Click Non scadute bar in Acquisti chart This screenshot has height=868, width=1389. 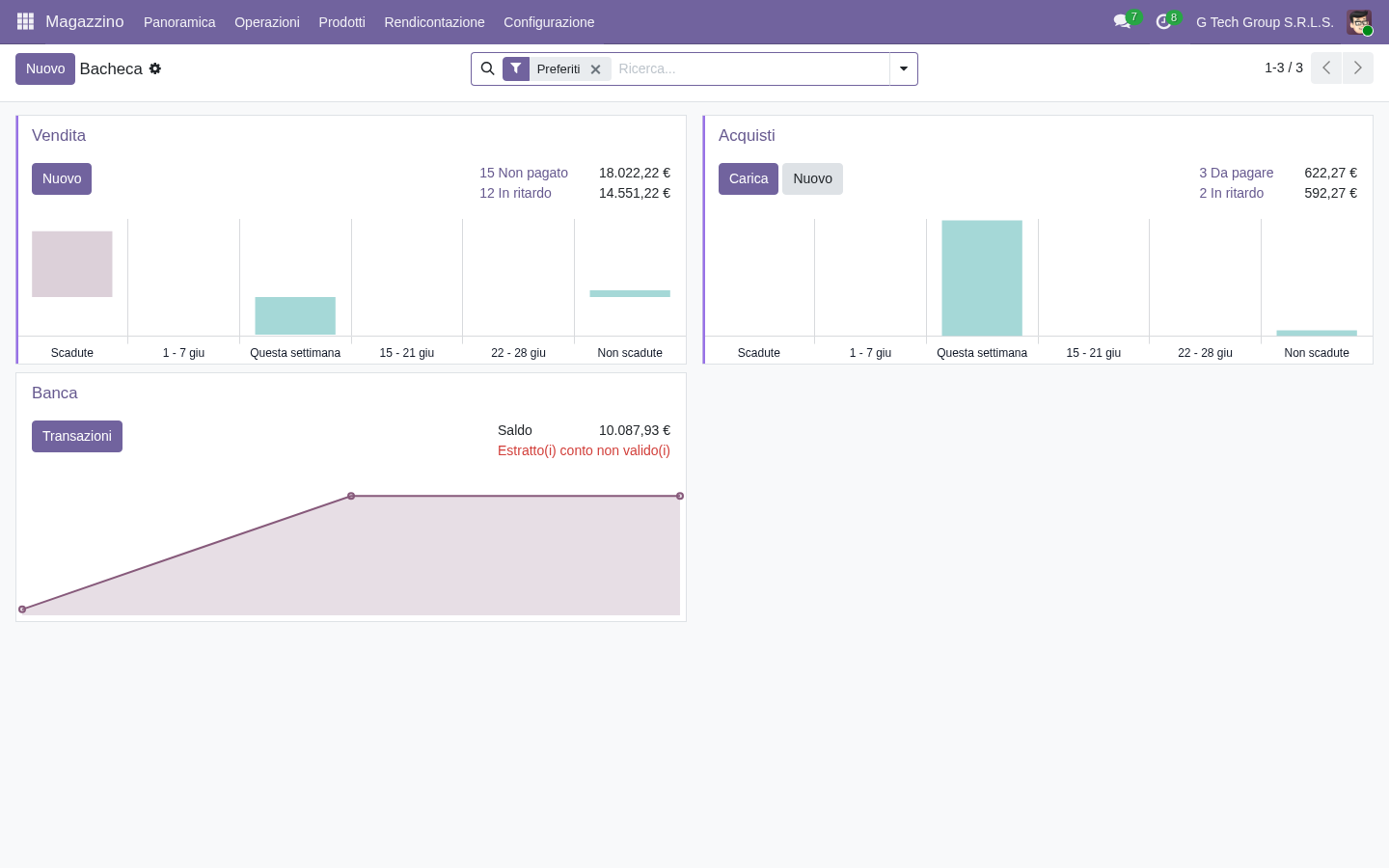coord(1317,333)
